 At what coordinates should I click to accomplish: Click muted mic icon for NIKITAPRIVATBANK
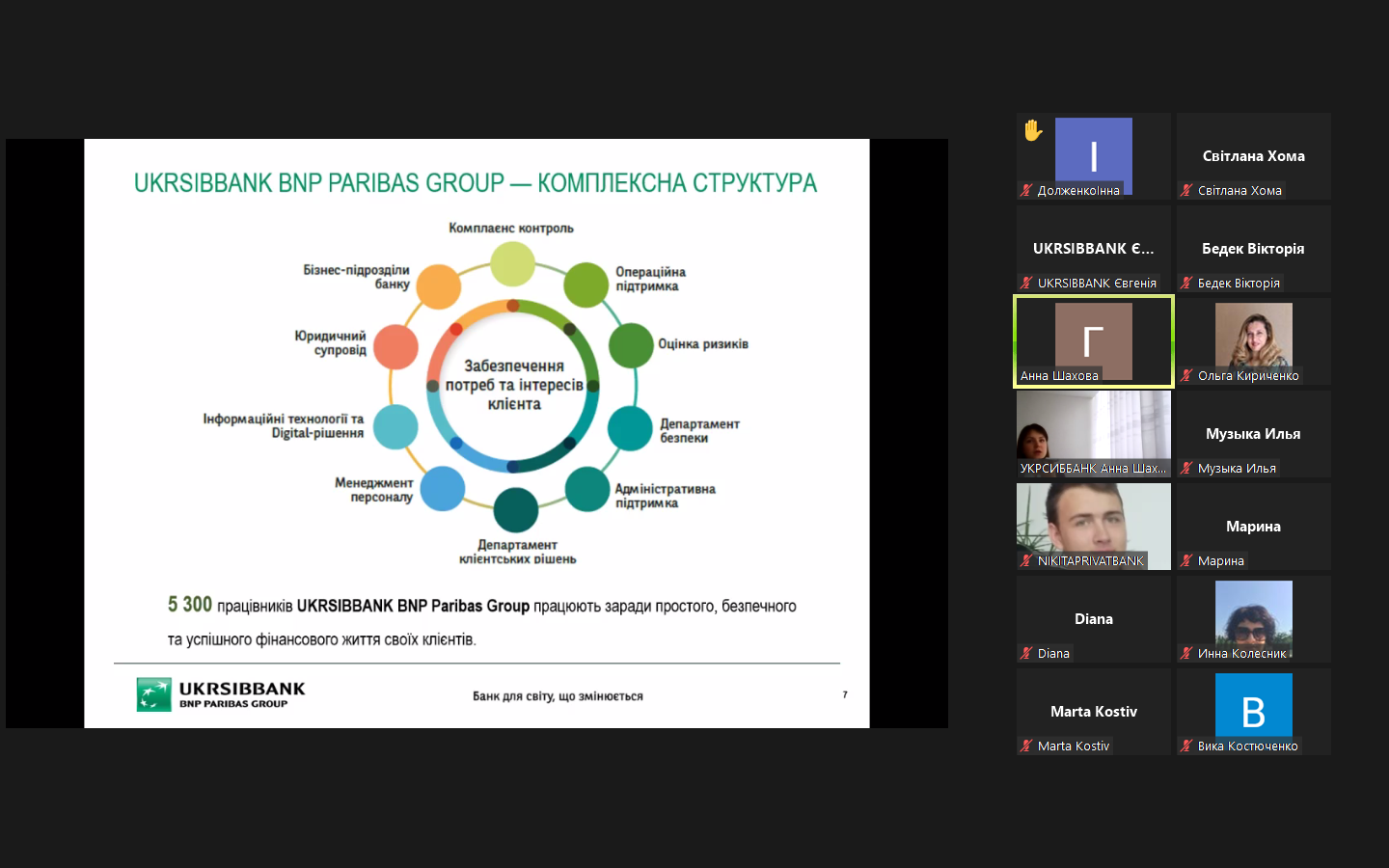click(x=1026, y=561)
